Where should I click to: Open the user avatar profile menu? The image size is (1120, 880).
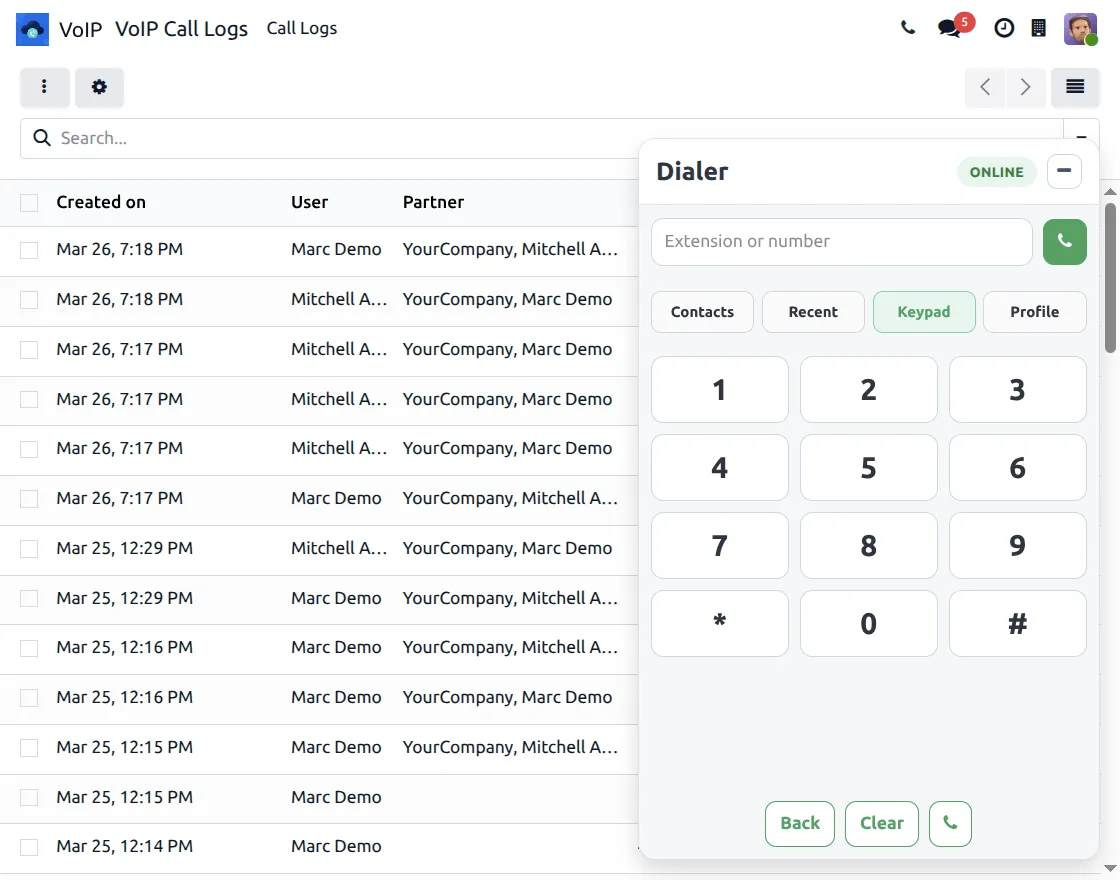1081,28
